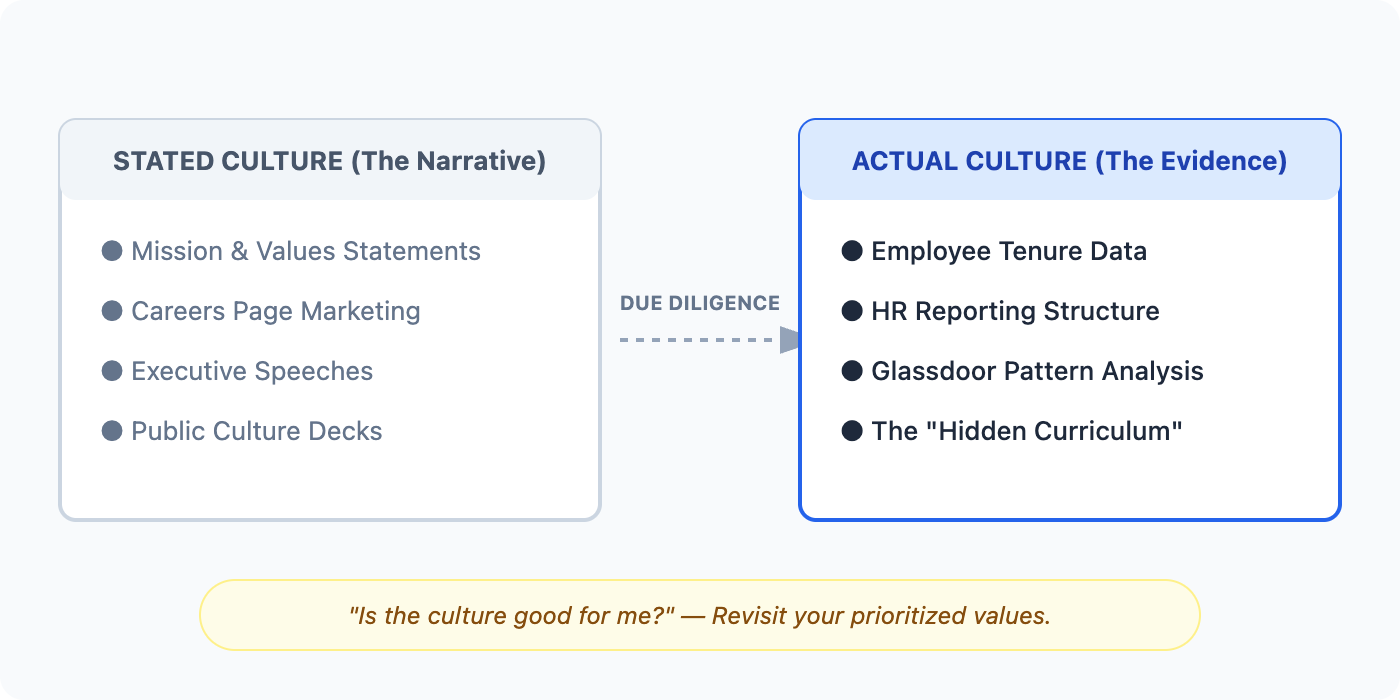Viewport: 1400px width, 700px height.
Task: Click the DUE DILIGENCE label
Action: (699, 303)
